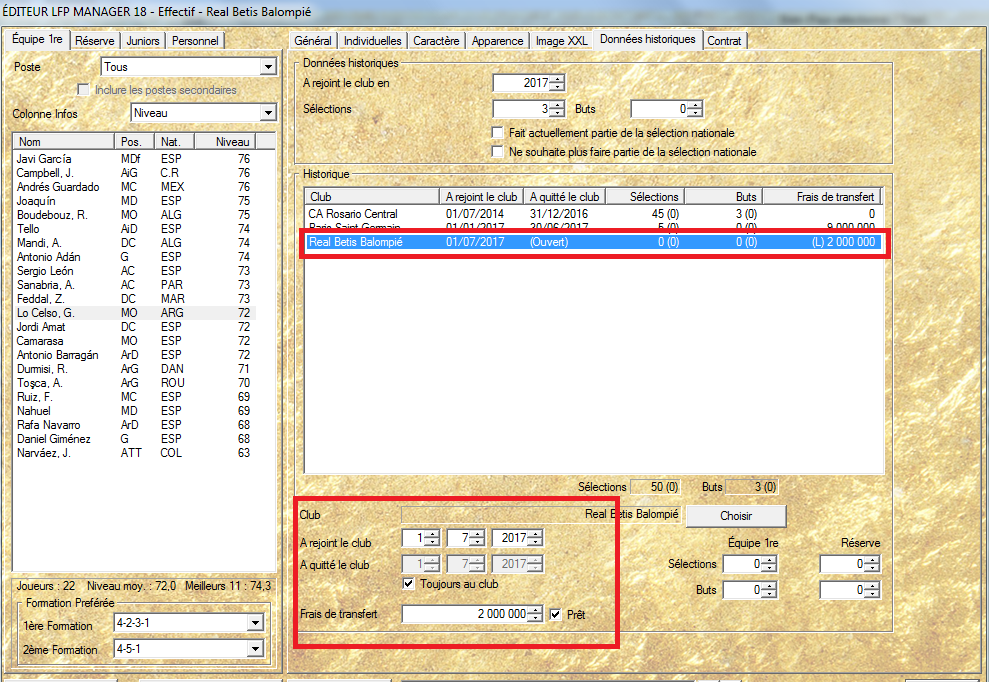The image size is (989, 682).
Task: Select player Durmisi, R.
Action: [135, 369]
